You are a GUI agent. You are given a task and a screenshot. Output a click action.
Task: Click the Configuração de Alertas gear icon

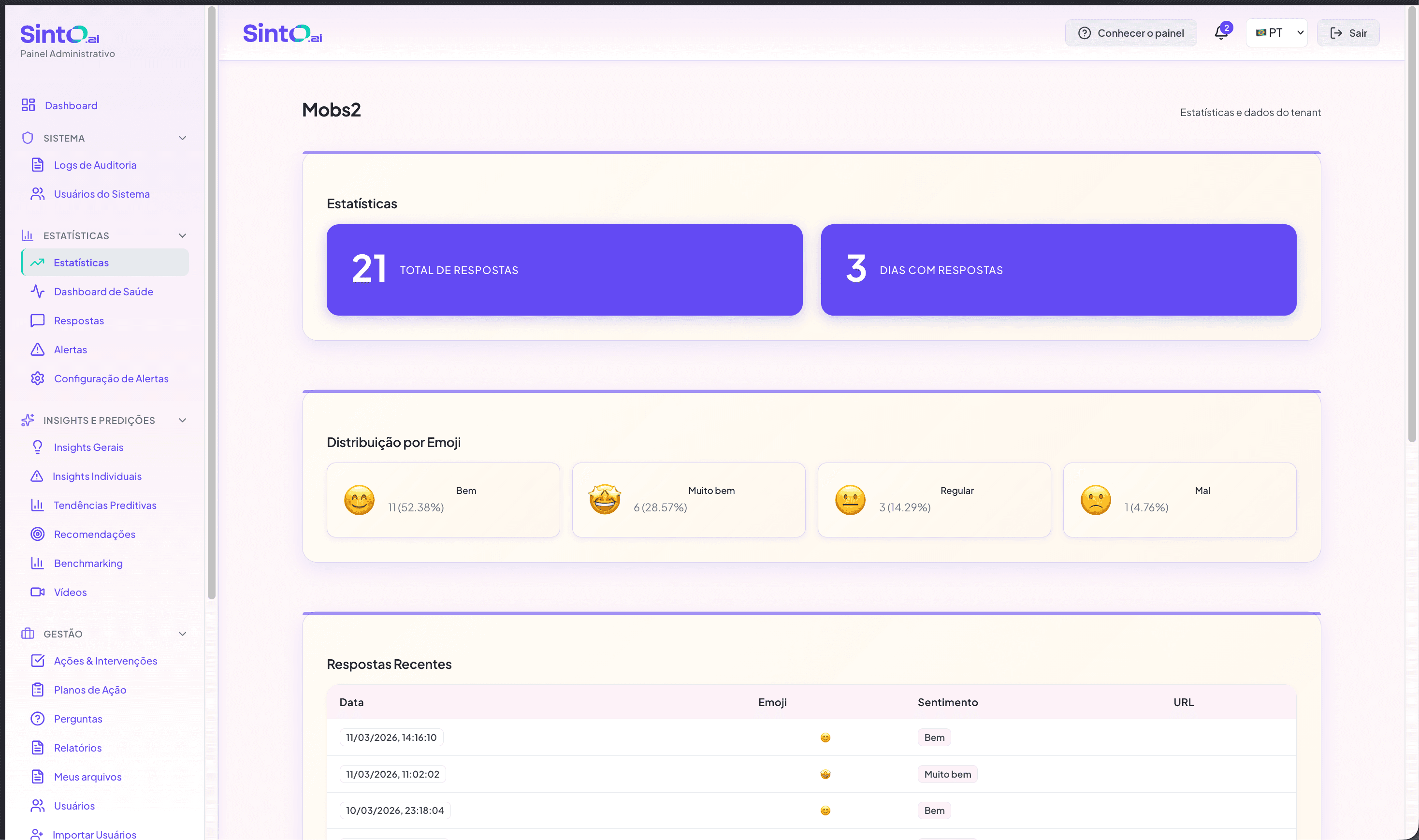click(37, 378)
